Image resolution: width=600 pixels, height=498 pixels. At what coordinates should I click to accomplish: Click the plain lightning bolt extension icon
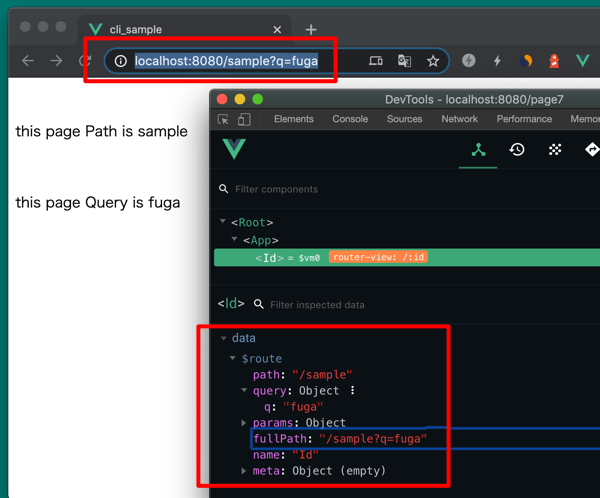tap(497, 60)
